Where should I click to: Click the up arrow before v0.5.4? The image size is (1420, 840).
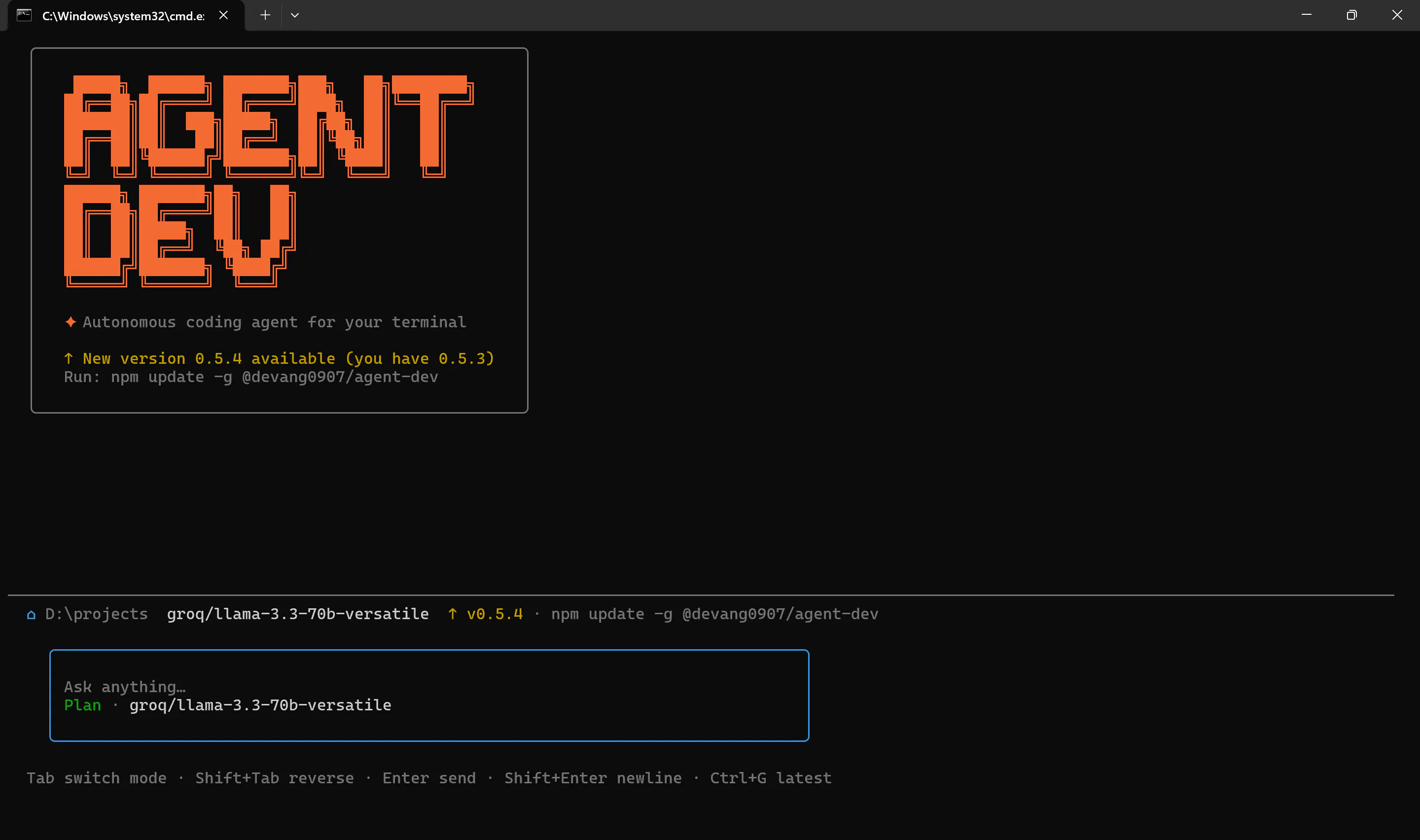(452, 614)
